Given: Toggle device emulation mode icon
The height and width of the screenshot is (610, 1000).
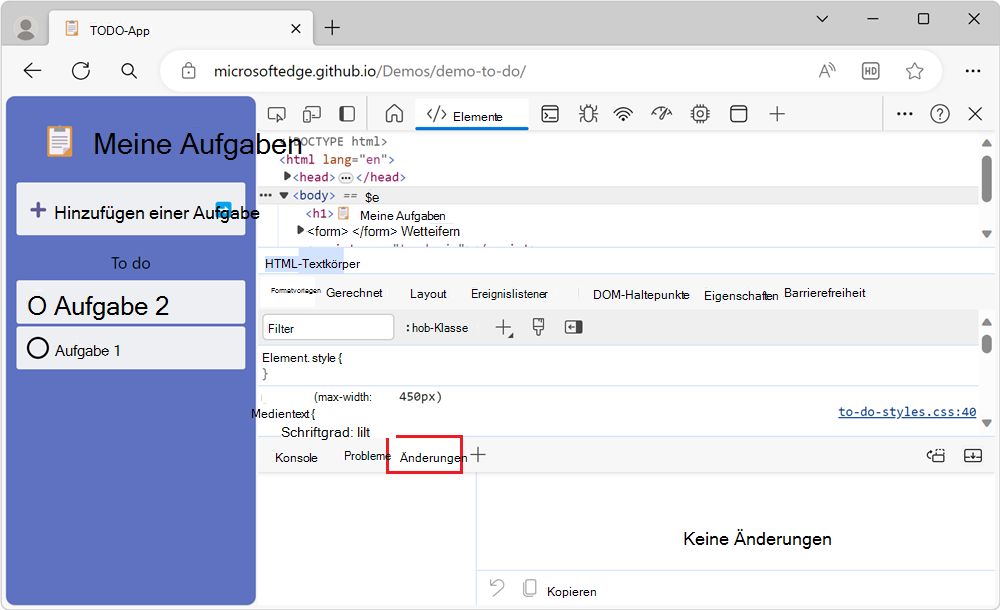Looking at the screenshot, I should 312,114.
